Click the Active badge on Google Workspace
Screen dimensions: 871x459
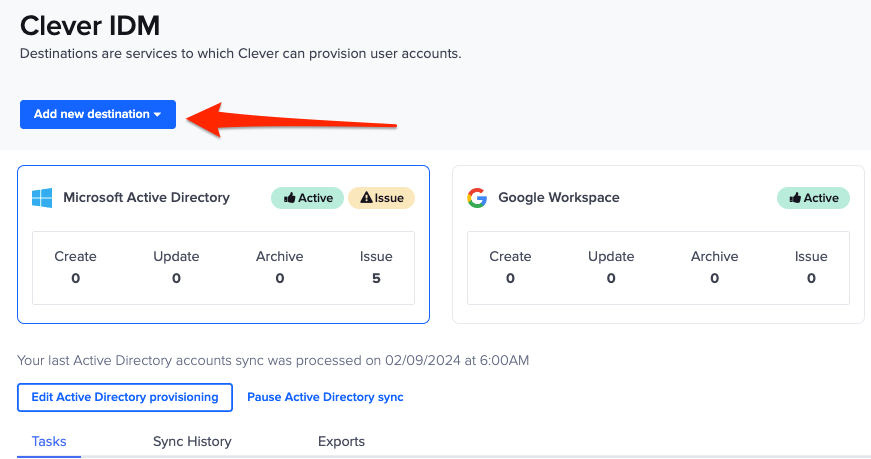[813, 198]
